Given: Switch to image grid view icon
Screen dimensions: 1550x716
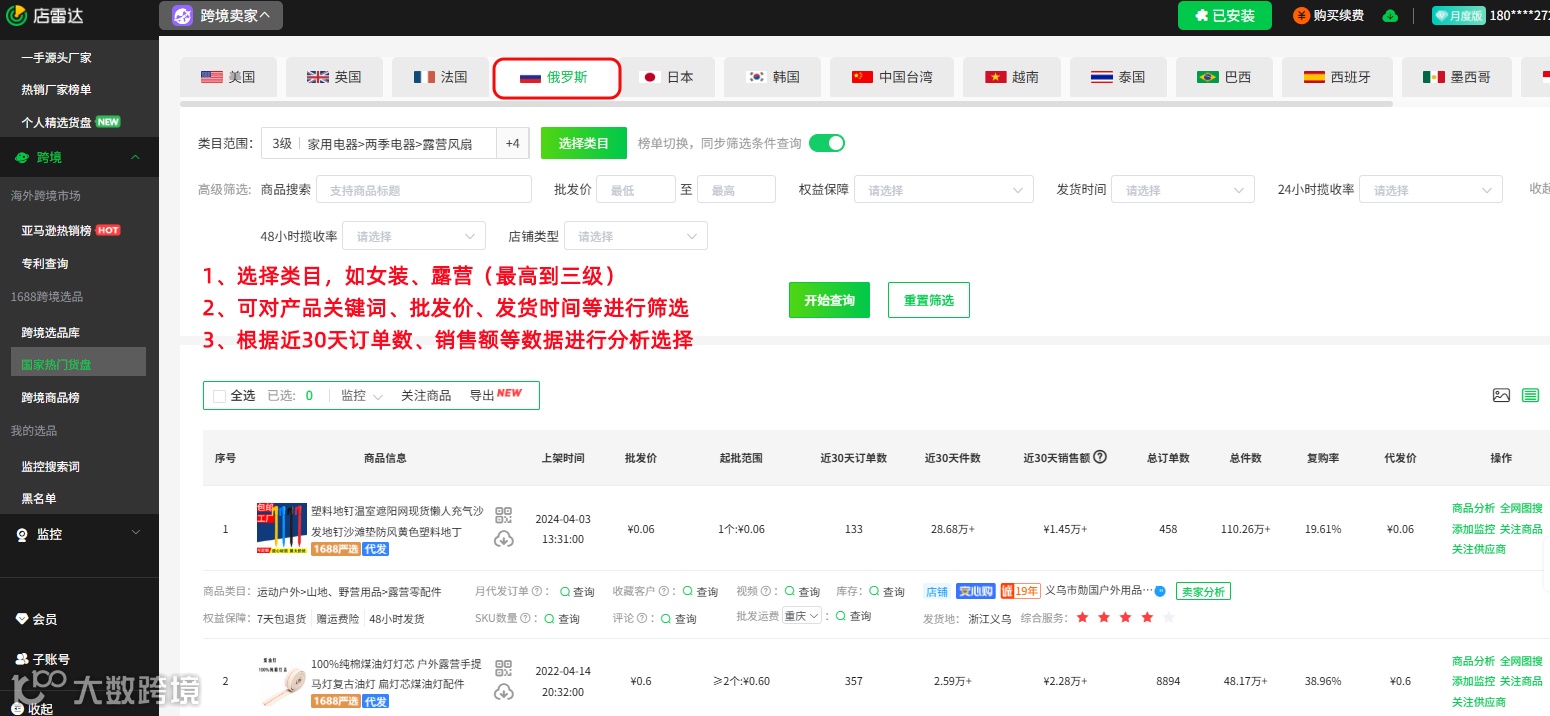Looking at the screenshot, I should tap(1501, 395).
